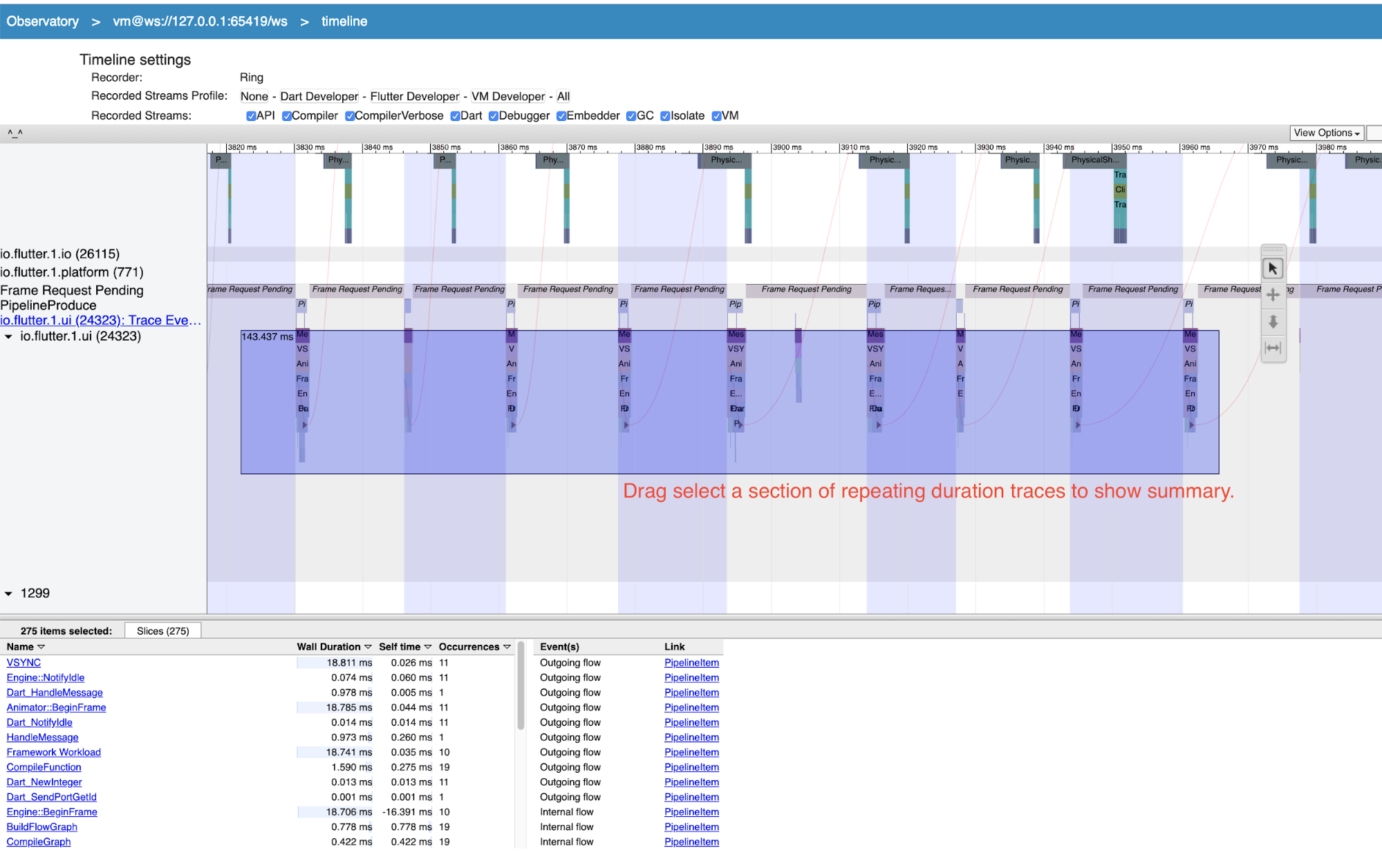Open Dart_HandleMessage slice link

(x=55, y=692)
